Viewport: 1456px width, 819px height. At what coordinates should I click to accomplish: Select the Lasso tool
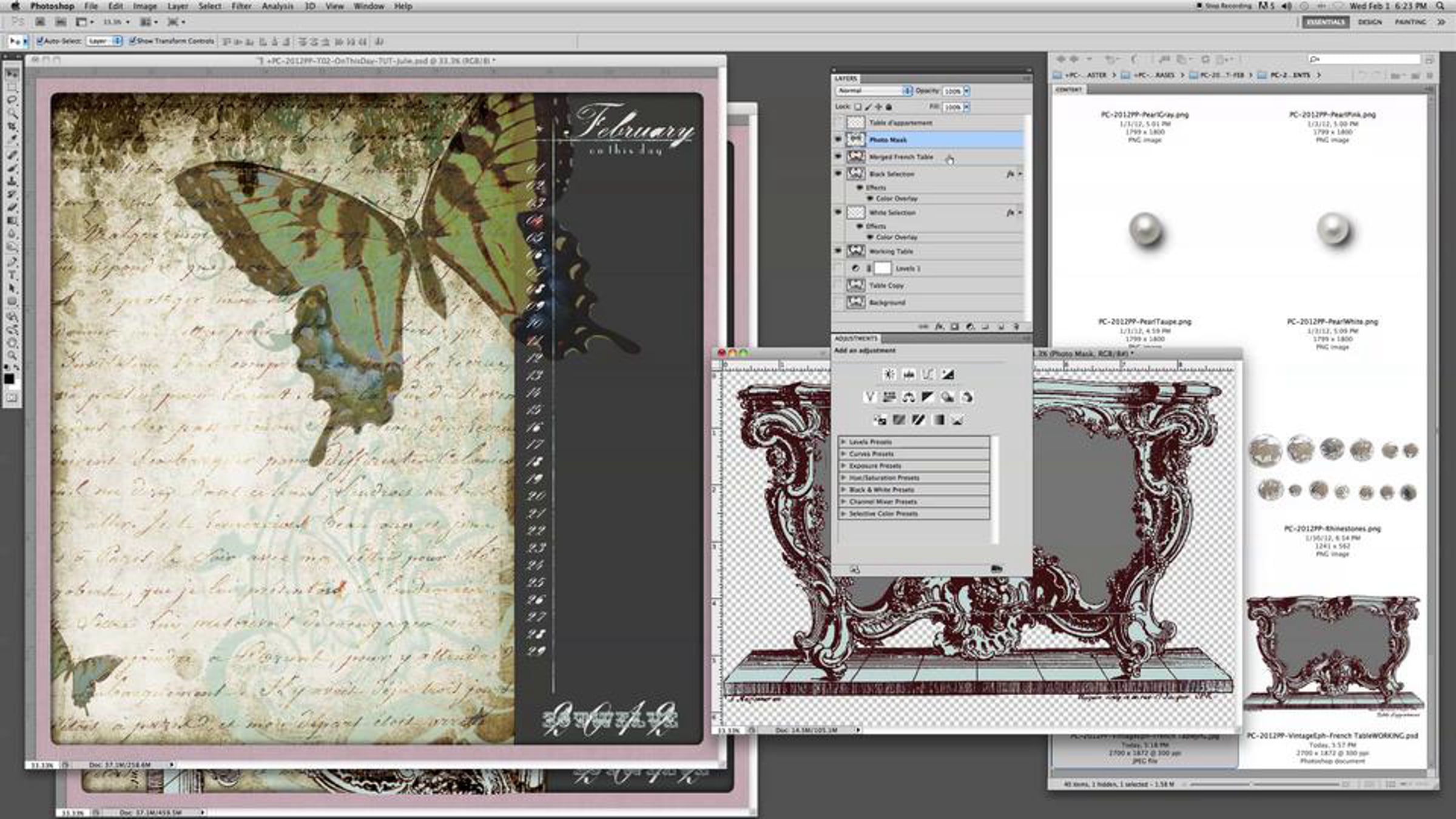pyautogui.click(x=12, y=99)
